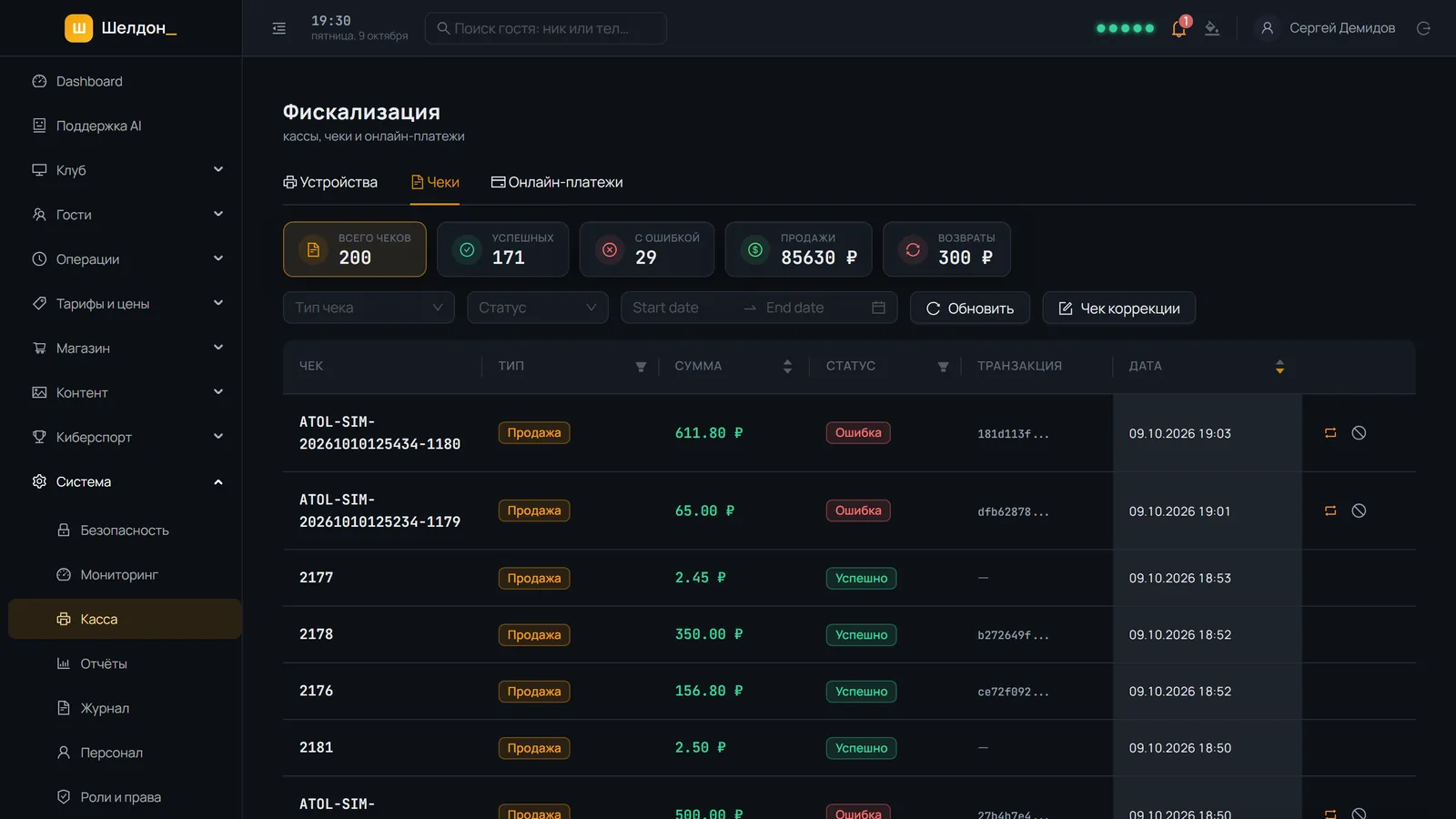Image resolution: width=1456 pixels, height=819 pixels.
Task: Open the Тип чека dropdown
Action: tap(369, 308)
